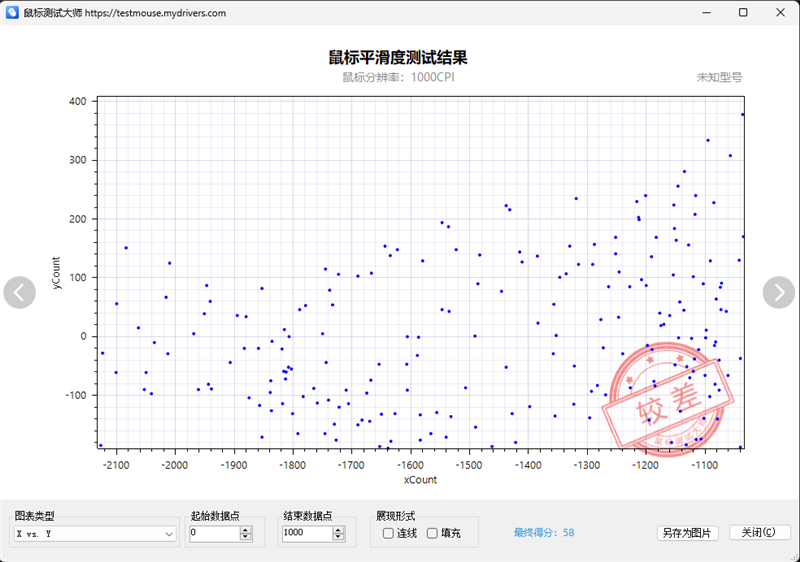This screenshot has width=800, height=562.
Task: Click the 展现形式 group label
Action: pos(395,516)
